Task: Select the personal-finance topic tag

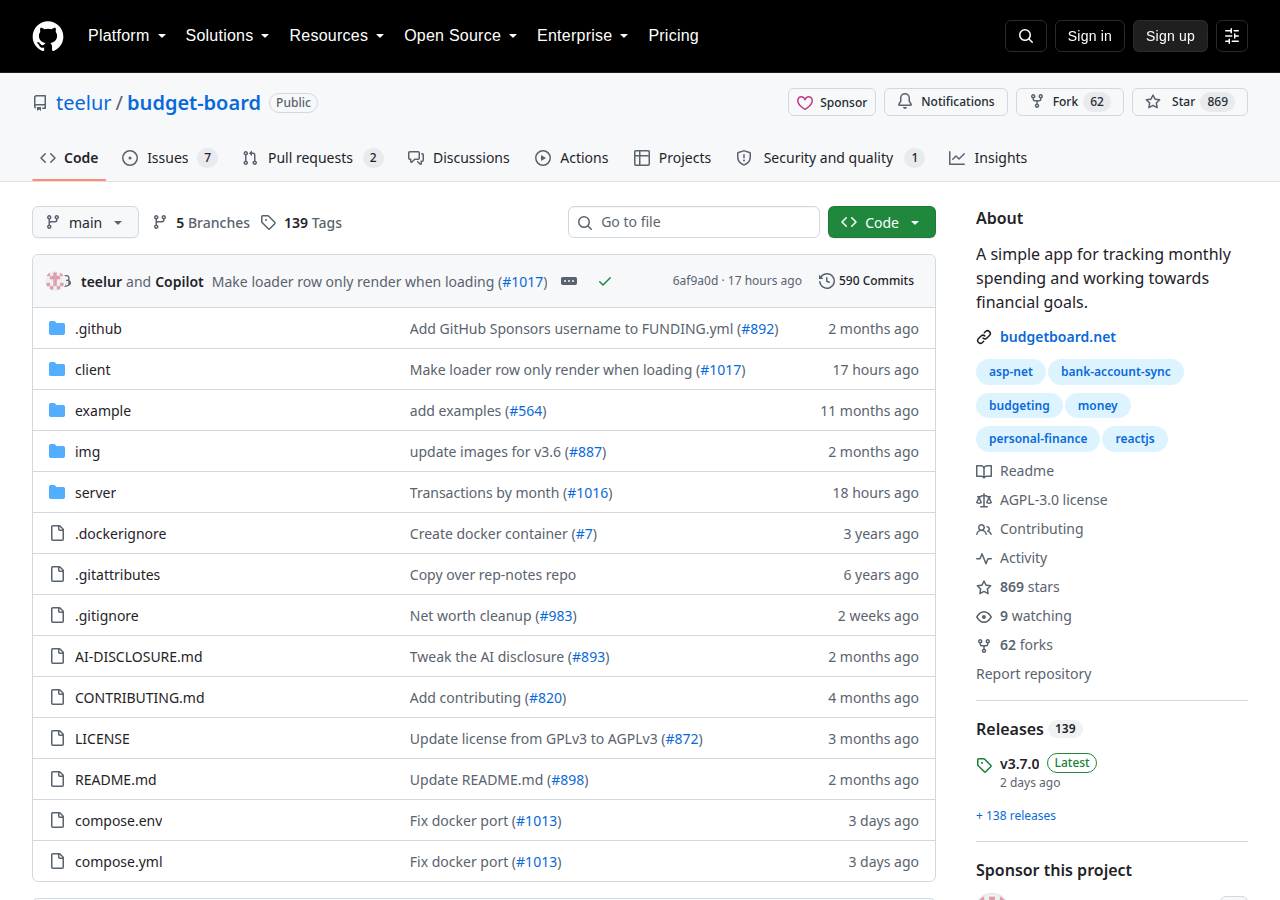Action: tap(1038, 439)
